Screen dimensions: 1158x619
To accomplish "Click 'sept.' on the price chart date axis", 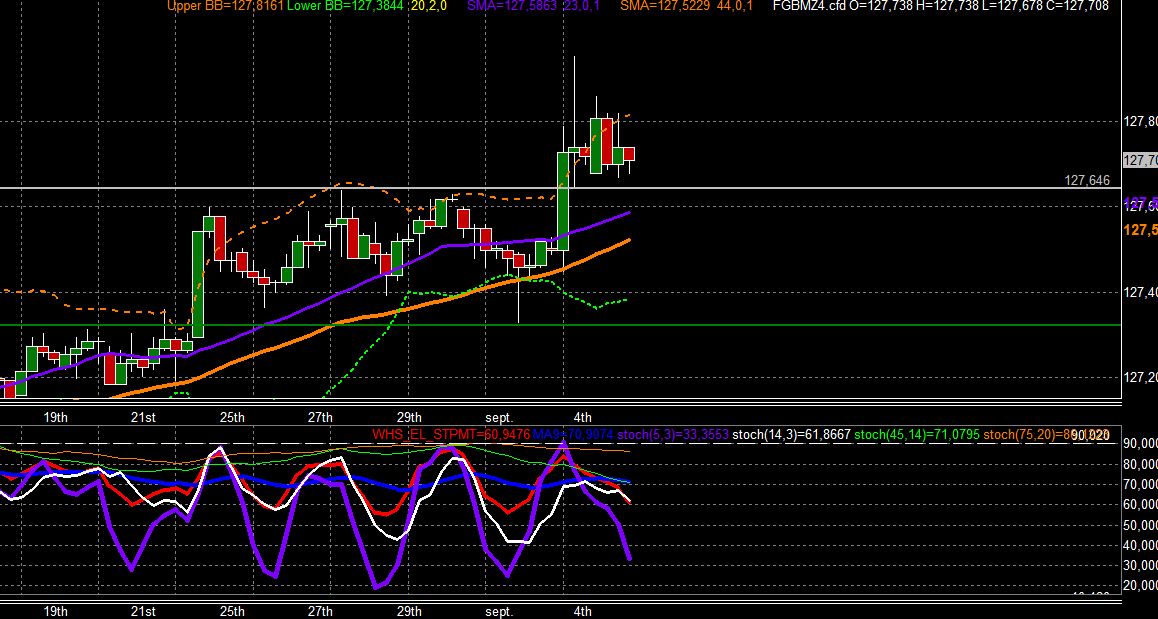I will point(499,417).
